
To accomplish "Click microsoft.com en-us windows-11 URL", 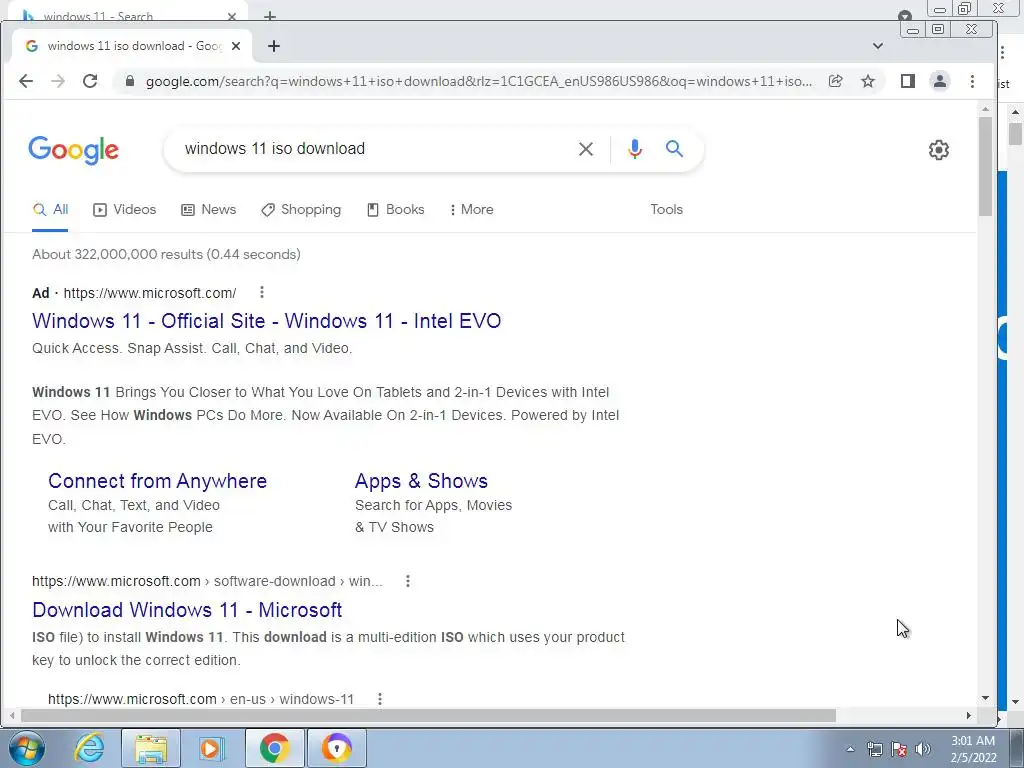I will coord(200,699).
